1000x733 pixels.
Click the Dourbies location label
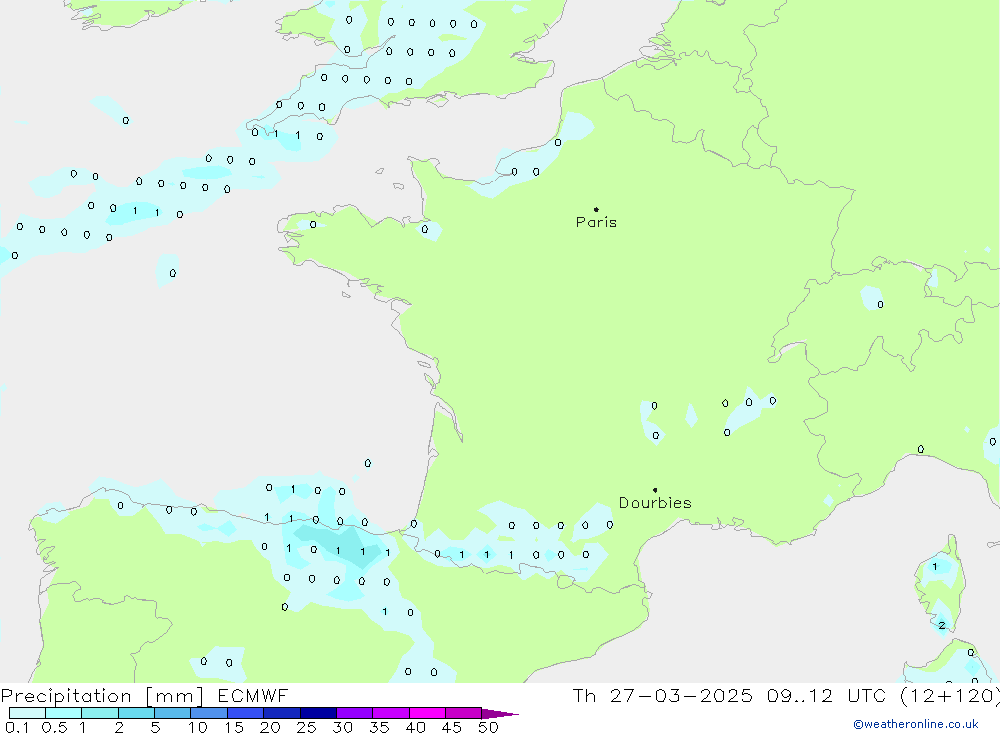[655, 503]
